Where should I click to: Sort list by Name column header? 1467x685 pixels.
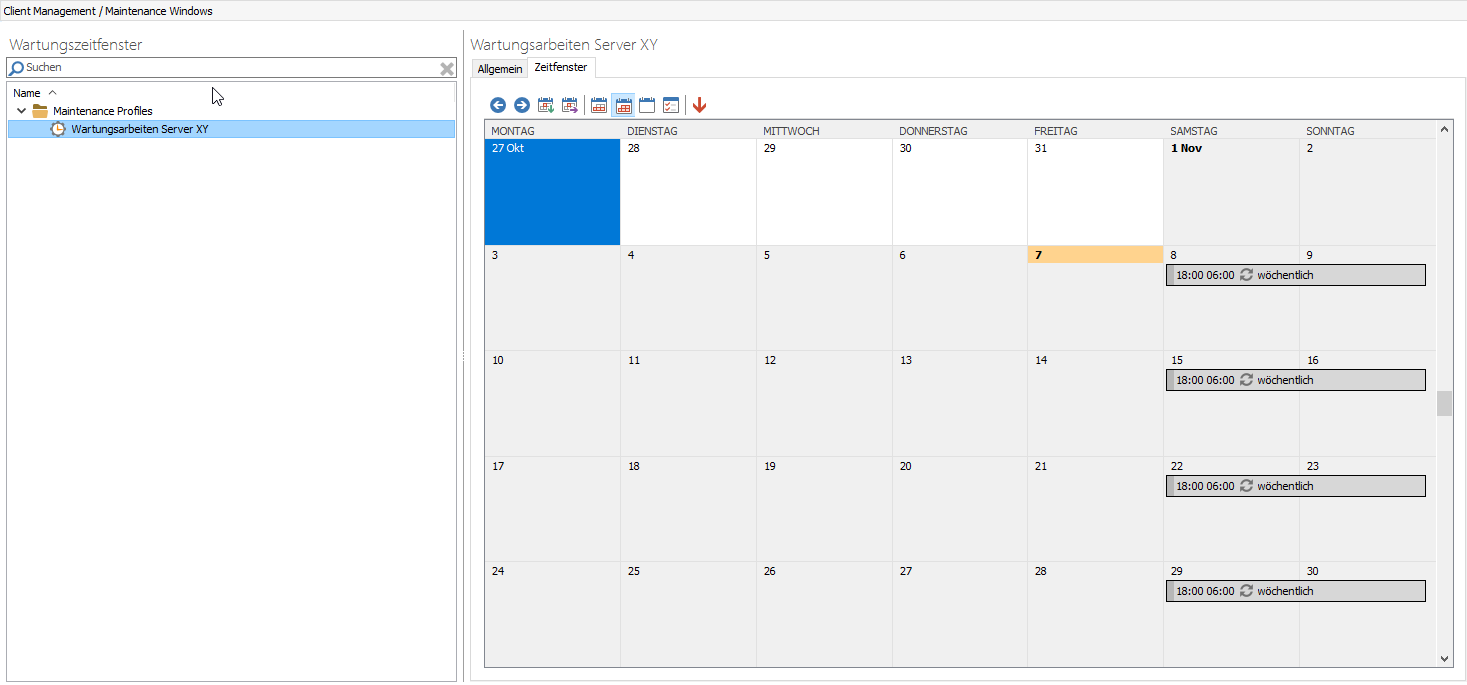tap(27, 93)
